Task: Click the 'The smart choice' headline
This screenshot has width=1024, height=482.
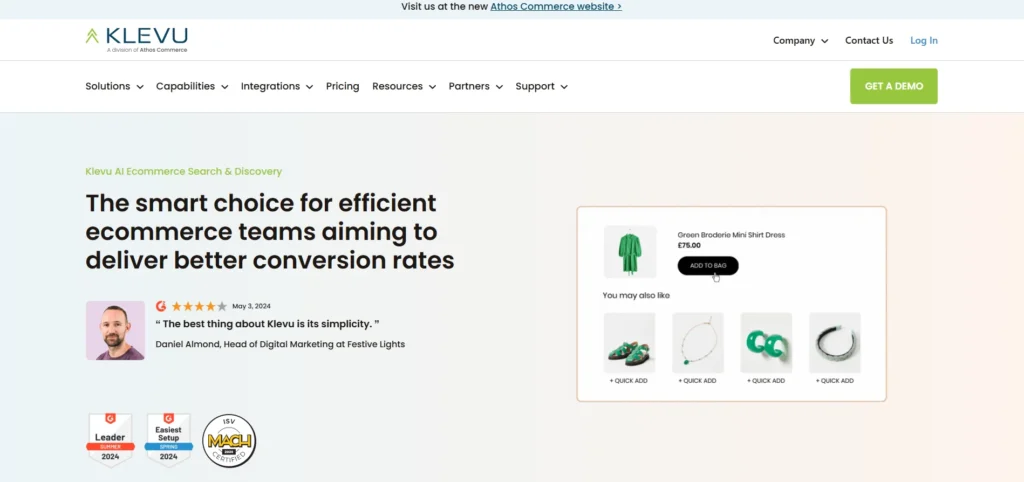Action: pos(270,232)
